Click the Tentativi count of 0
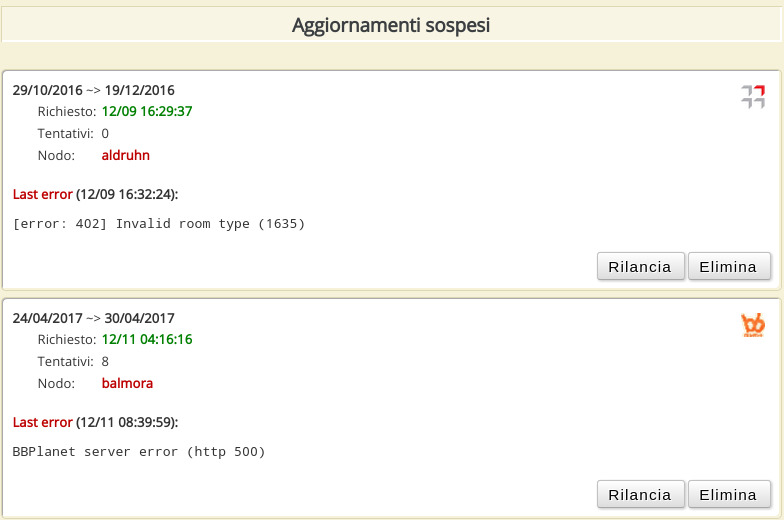 point(105,134)
